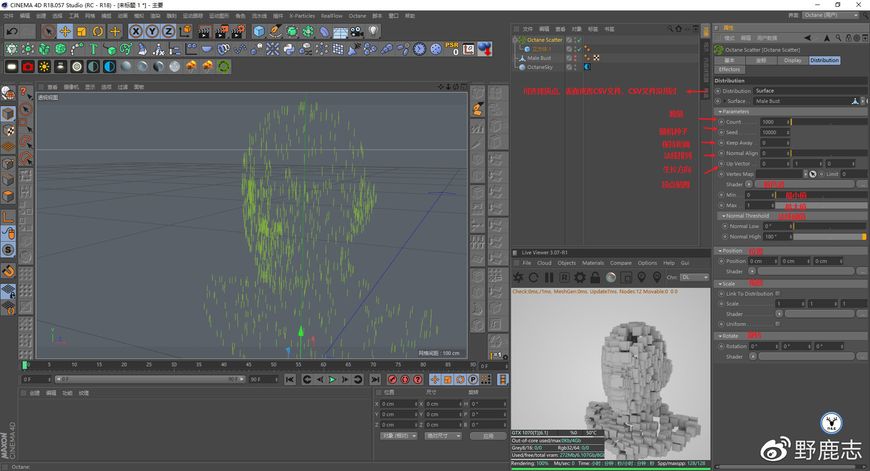
Task: Switch to Effectors tab
Action: pos(729,69)
